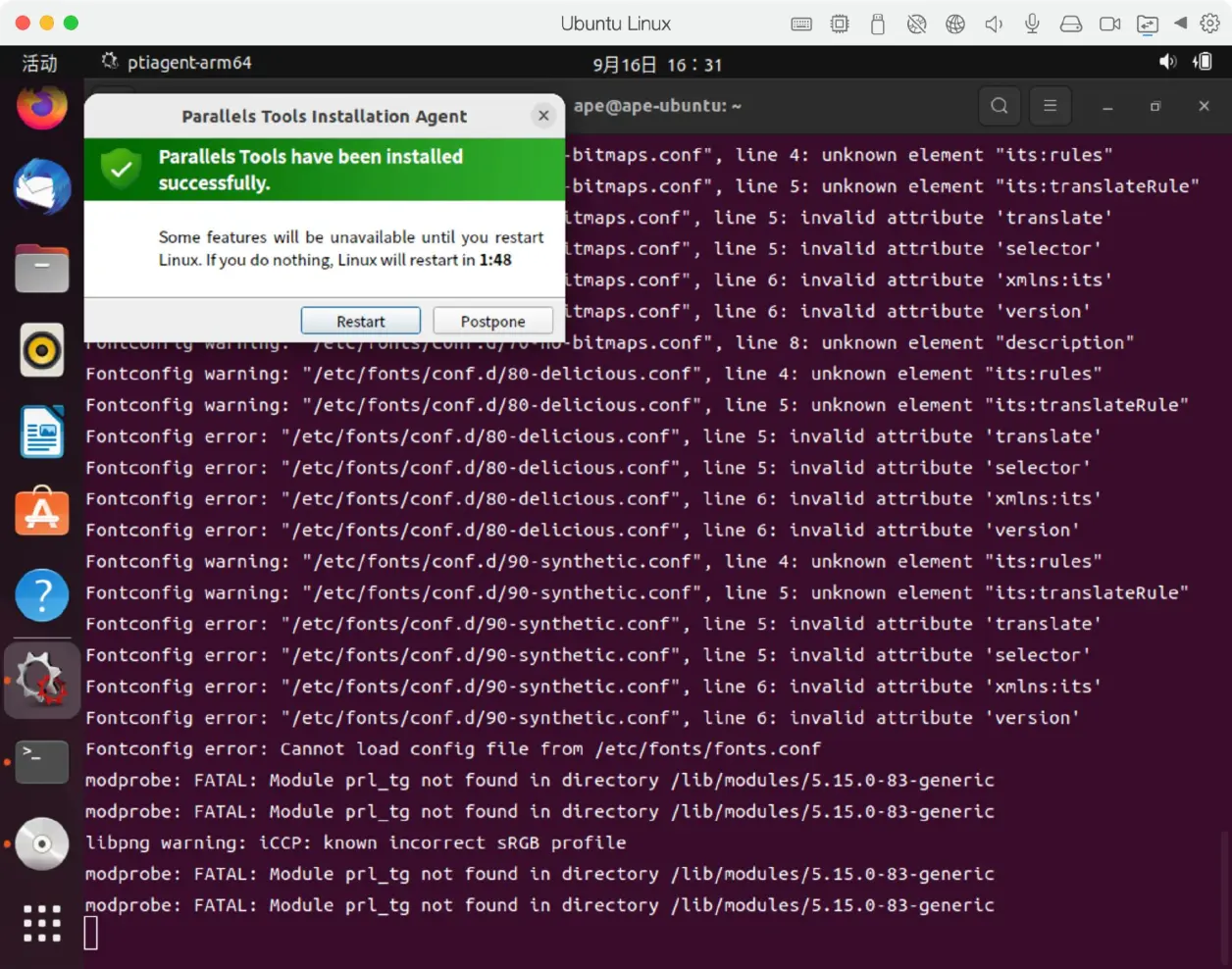Open the terminal hamburger menu
The width and height of the screenshot is (1232, 969).
(1050, 106)
